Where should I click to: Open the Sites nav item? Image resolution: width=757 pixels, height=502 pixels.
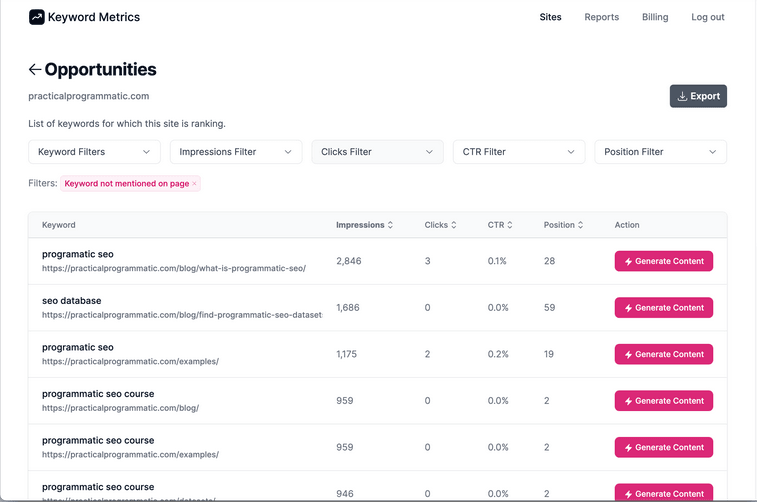(550, 17)
